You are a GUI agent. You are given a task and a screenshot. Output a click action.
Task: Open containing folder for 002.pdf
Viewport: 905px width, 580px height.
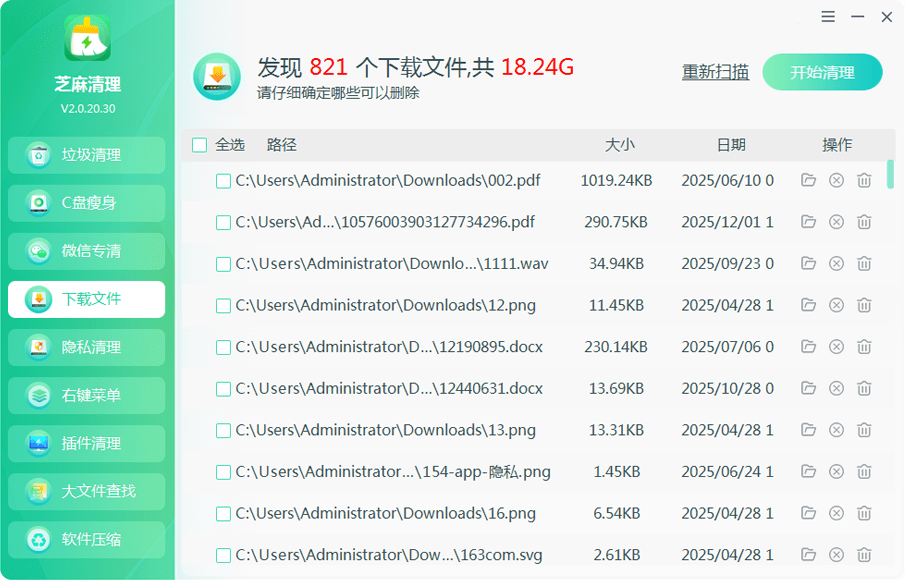[808, 180]
